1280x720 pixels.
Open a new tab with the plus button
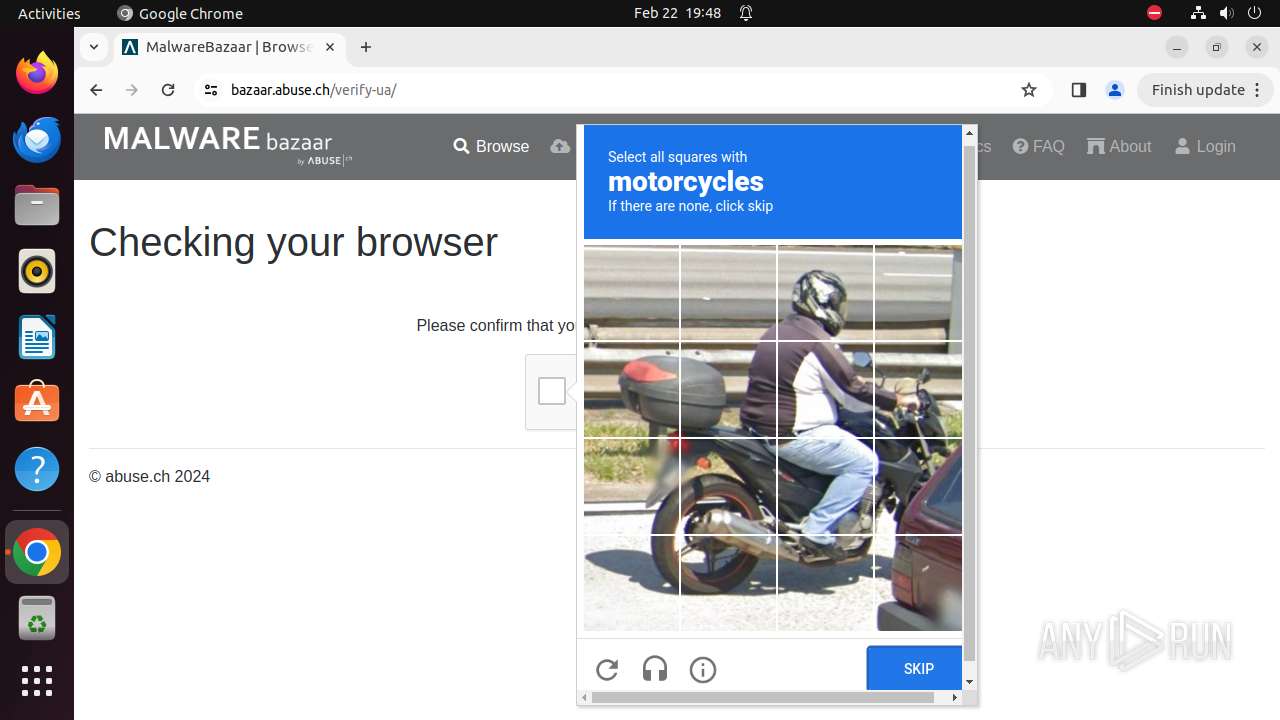366,47
